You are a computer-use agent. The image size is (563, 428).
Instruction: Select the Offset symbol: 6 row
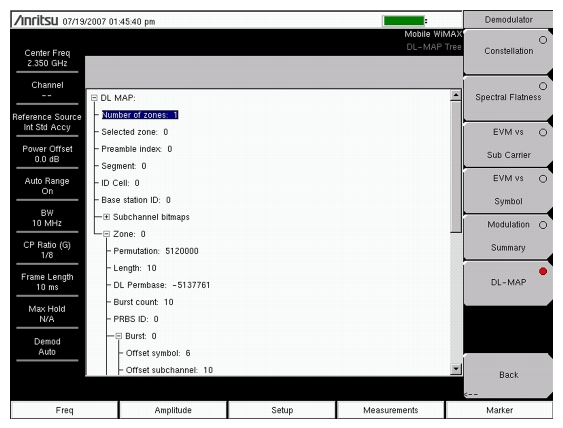click(x=158, y=353)
